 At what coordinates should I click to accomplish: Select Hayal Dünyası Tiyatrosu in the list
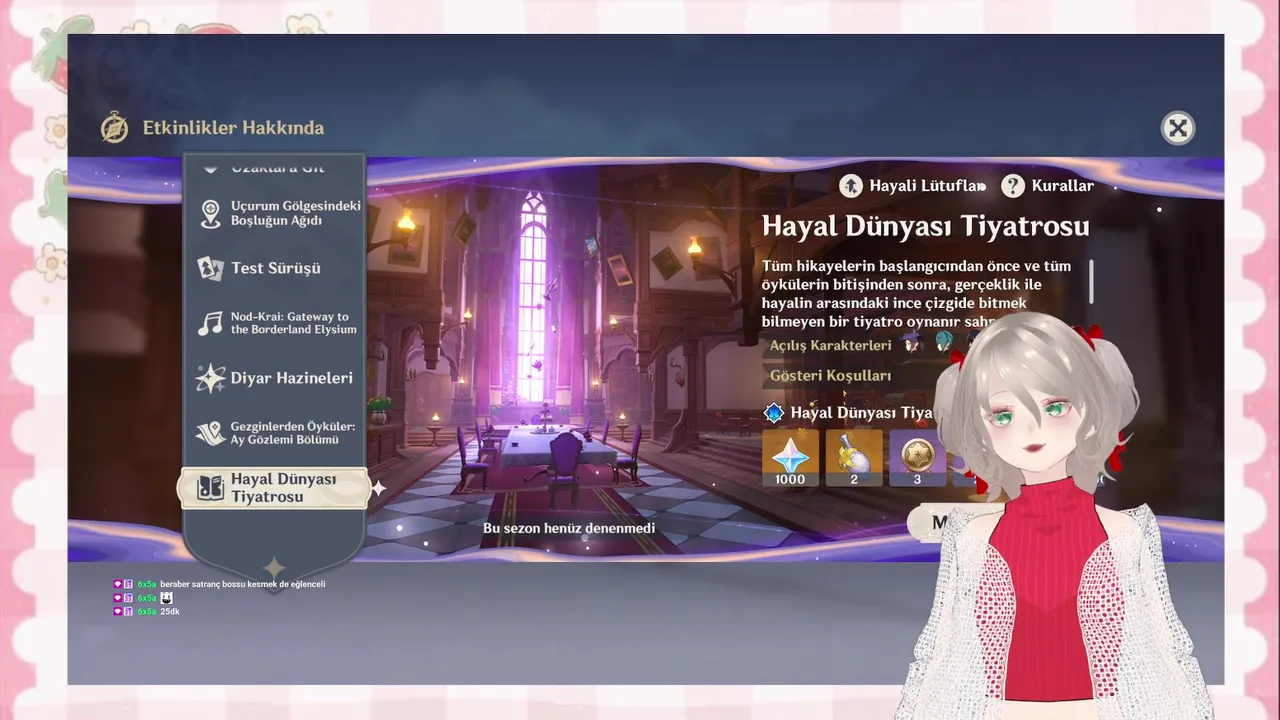275,488
